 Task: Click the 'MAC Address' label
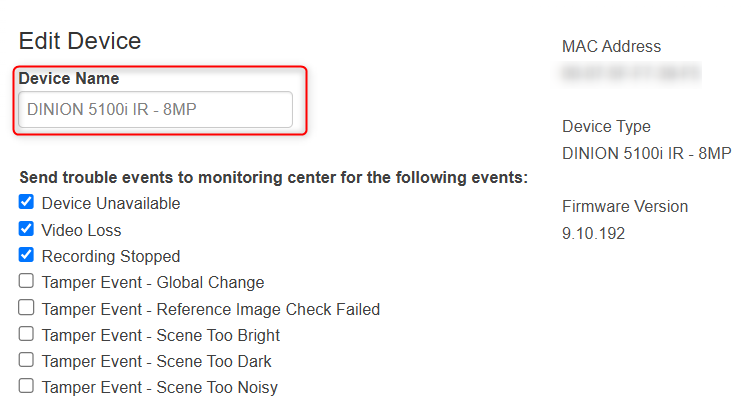[611, 47]
